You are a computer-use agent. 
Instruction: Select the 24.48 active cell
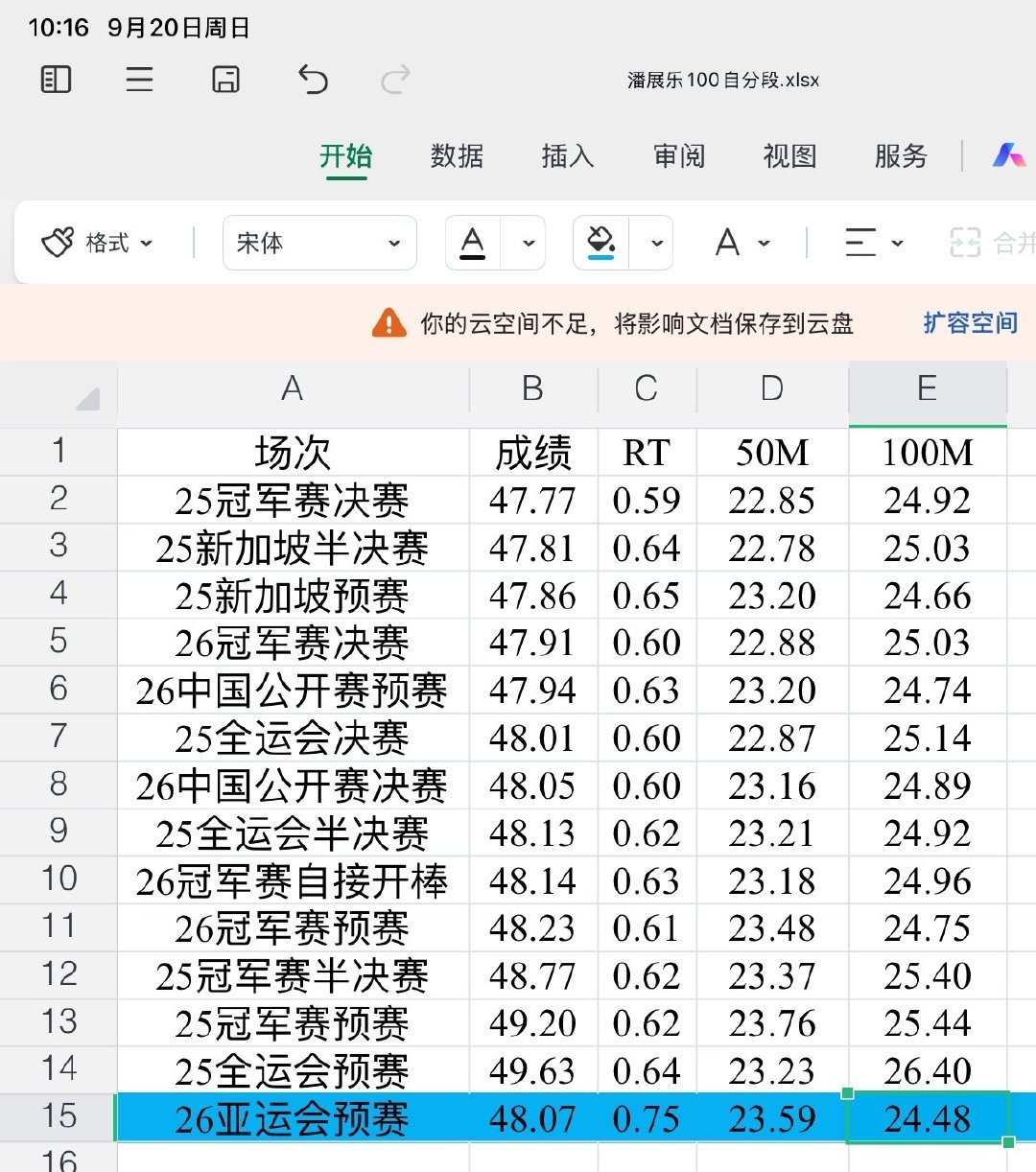pyautogui.click(x=928, y=1118)
